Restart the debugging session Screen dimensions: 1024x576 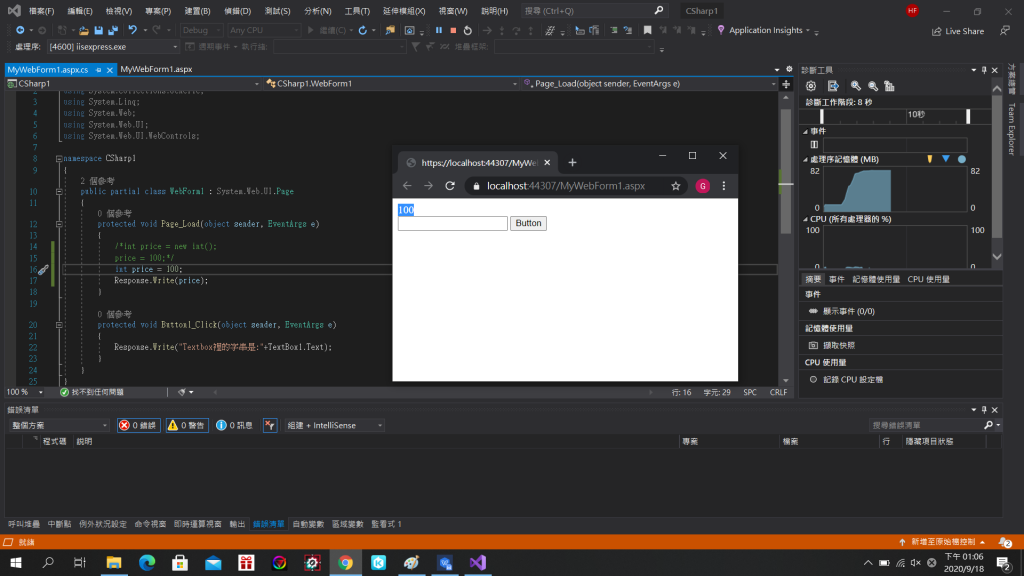point(468,30)
